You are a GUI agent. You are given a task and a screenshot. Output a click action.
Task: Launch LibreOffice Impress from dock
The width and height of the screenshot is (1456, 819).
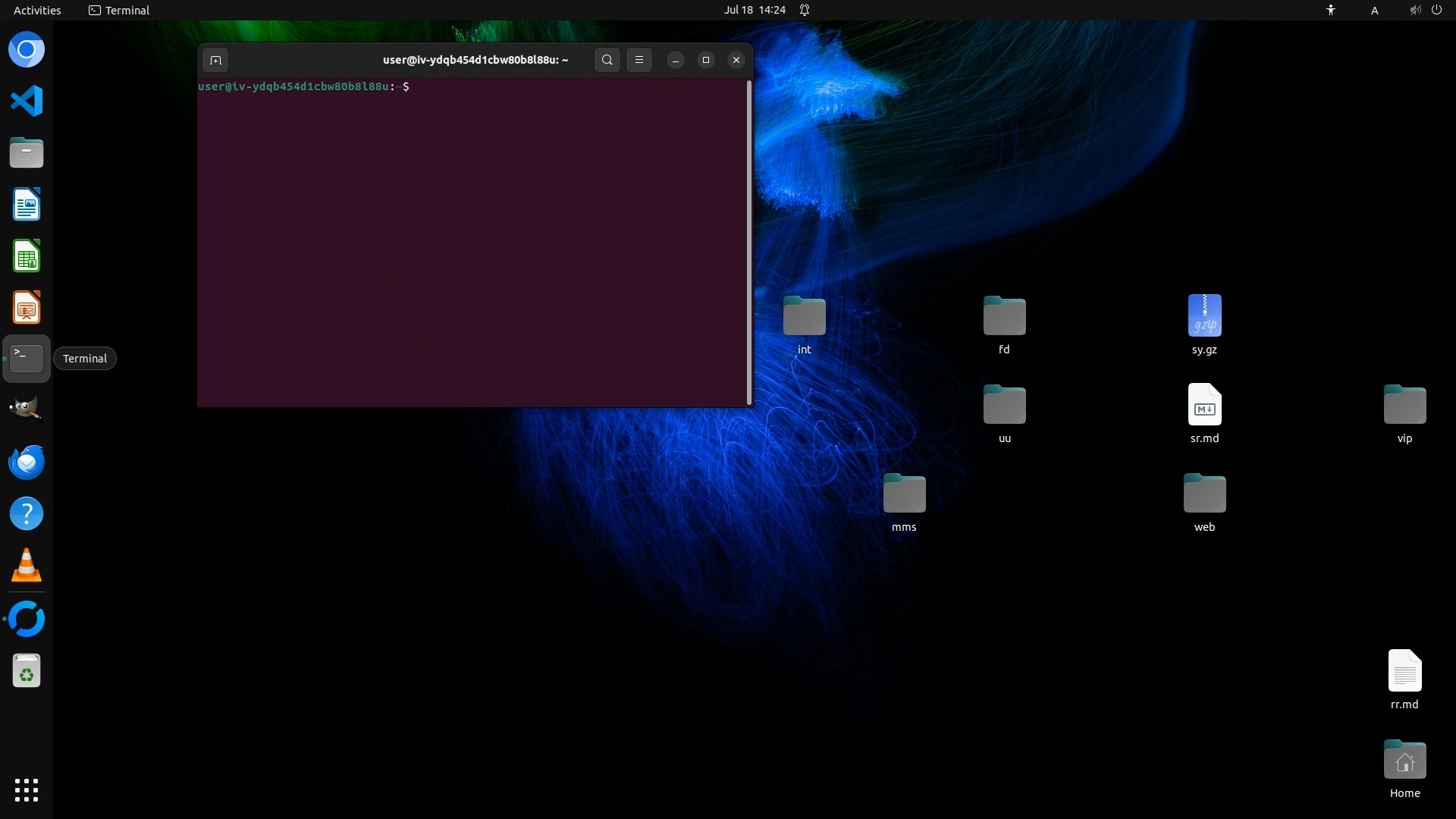(27, 308)
